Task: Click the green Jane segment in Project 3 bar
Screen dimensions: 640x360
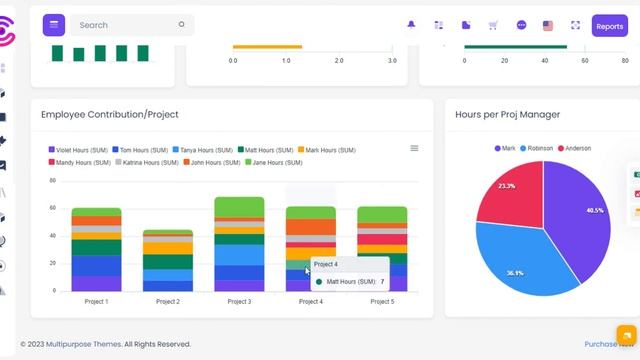Action: pos(239,207)
